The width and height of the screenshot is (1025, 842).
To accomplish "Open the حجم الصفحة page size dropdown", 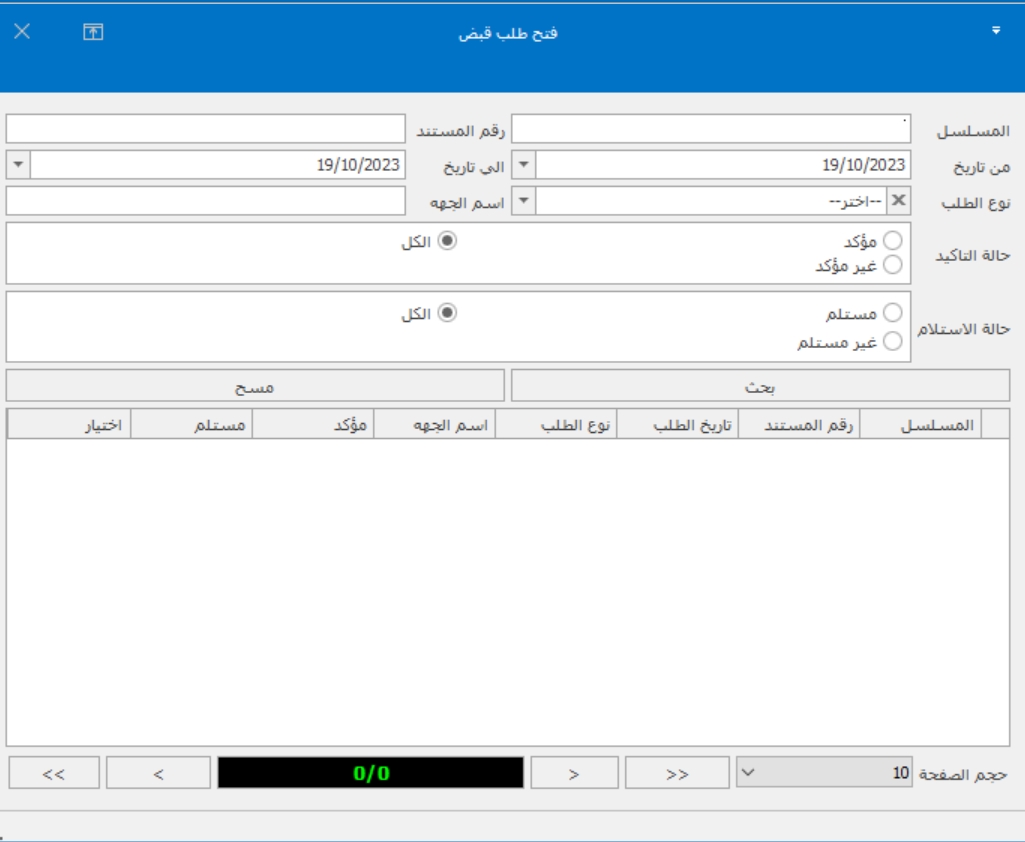I will (749, 772).
